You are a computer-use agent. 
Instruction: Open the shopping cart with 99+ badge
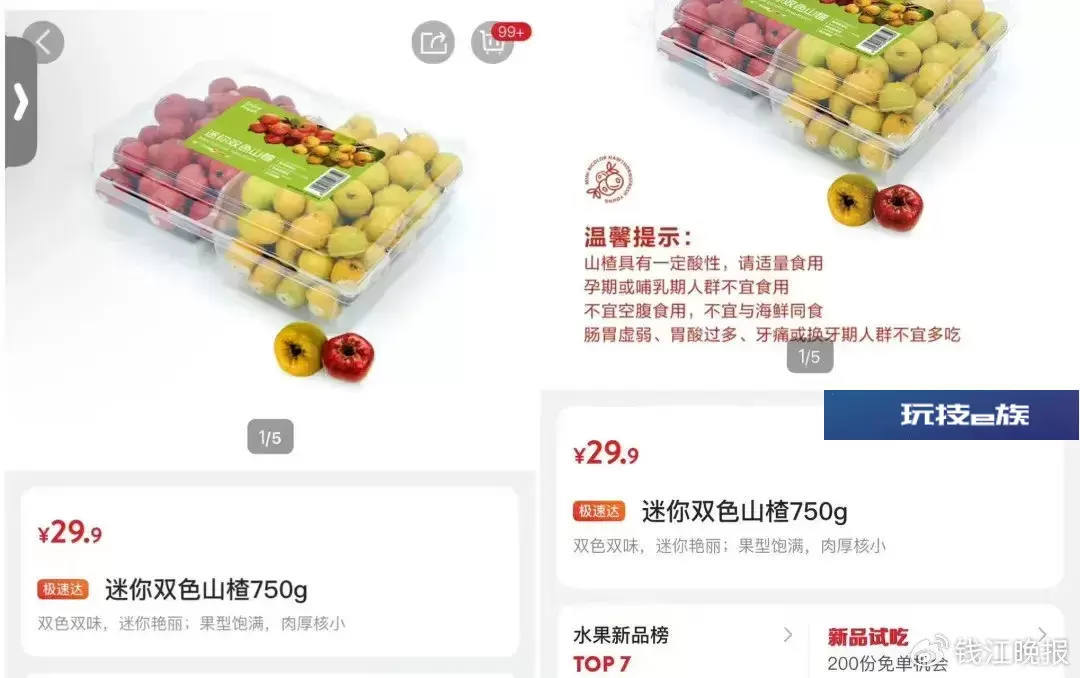point(494,42)
